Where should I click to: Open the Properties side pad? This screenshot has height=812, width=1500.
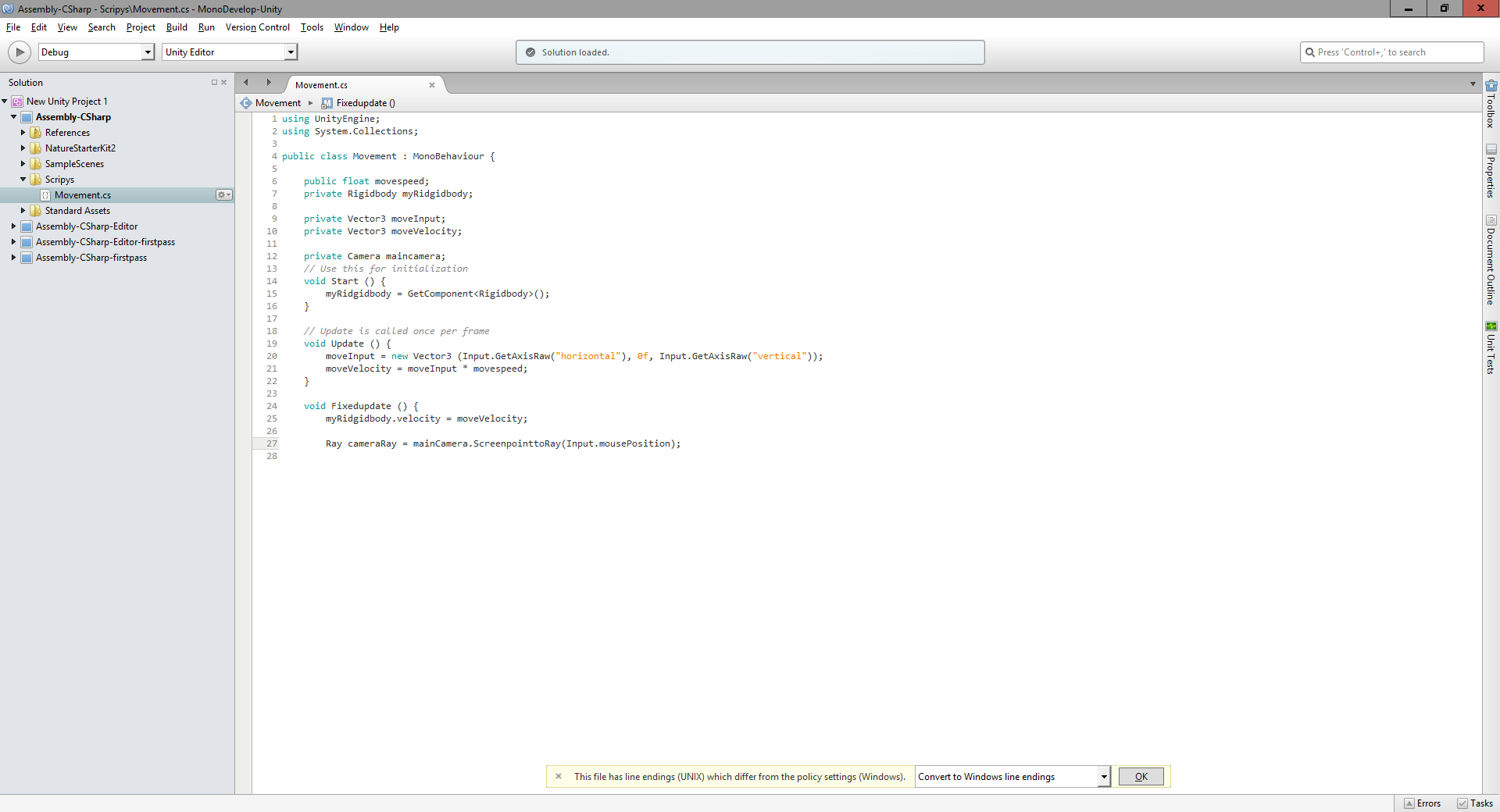pyautogui.click(x=1491, y=171)
